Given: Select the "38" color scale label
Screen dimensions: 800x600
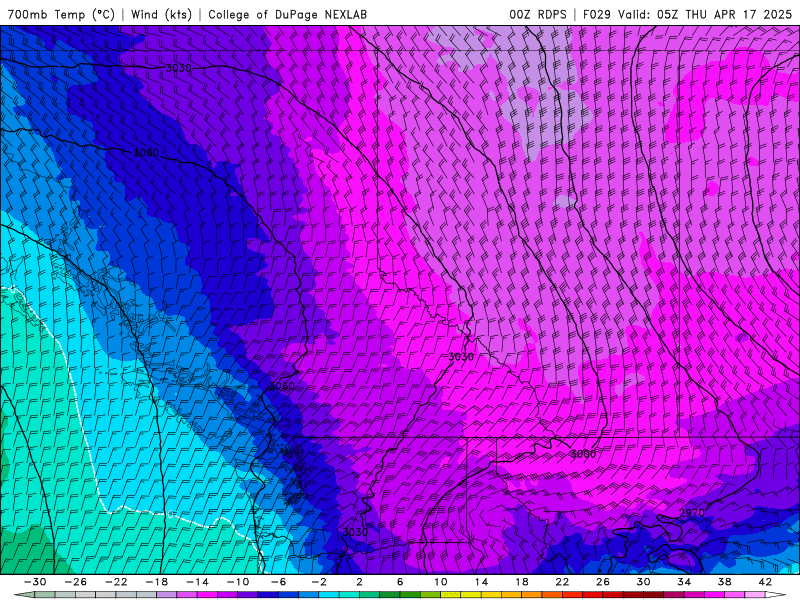Looking at the screenshot, I should click(x=724, y=582).
